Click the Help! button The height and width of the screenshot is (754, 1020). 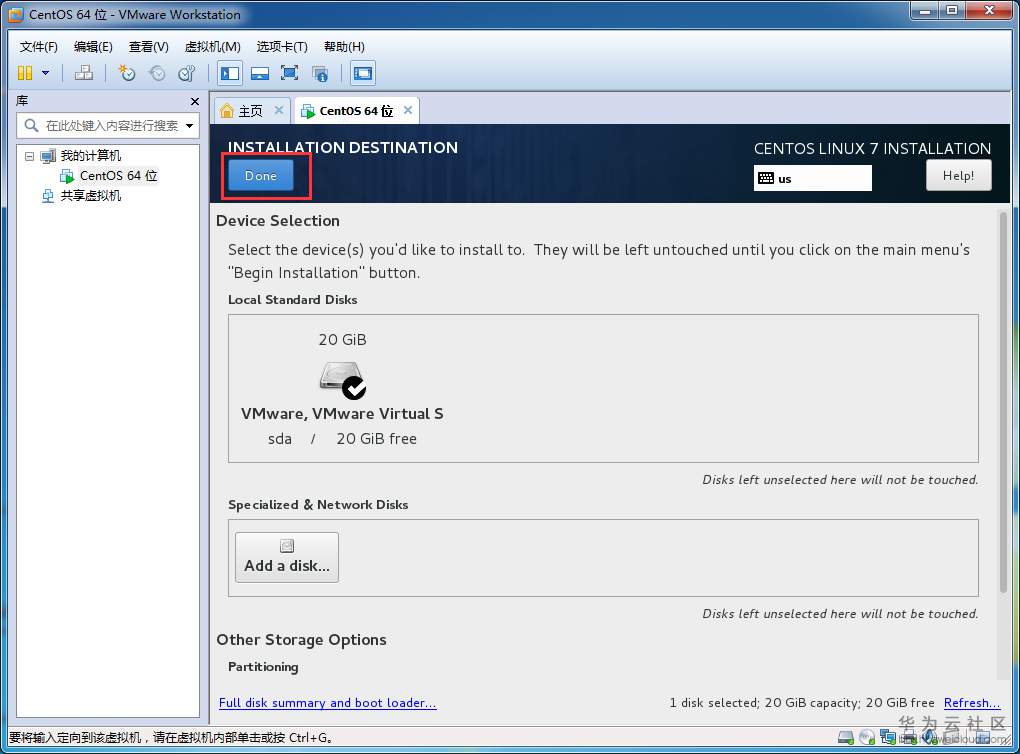coord(958,176)
